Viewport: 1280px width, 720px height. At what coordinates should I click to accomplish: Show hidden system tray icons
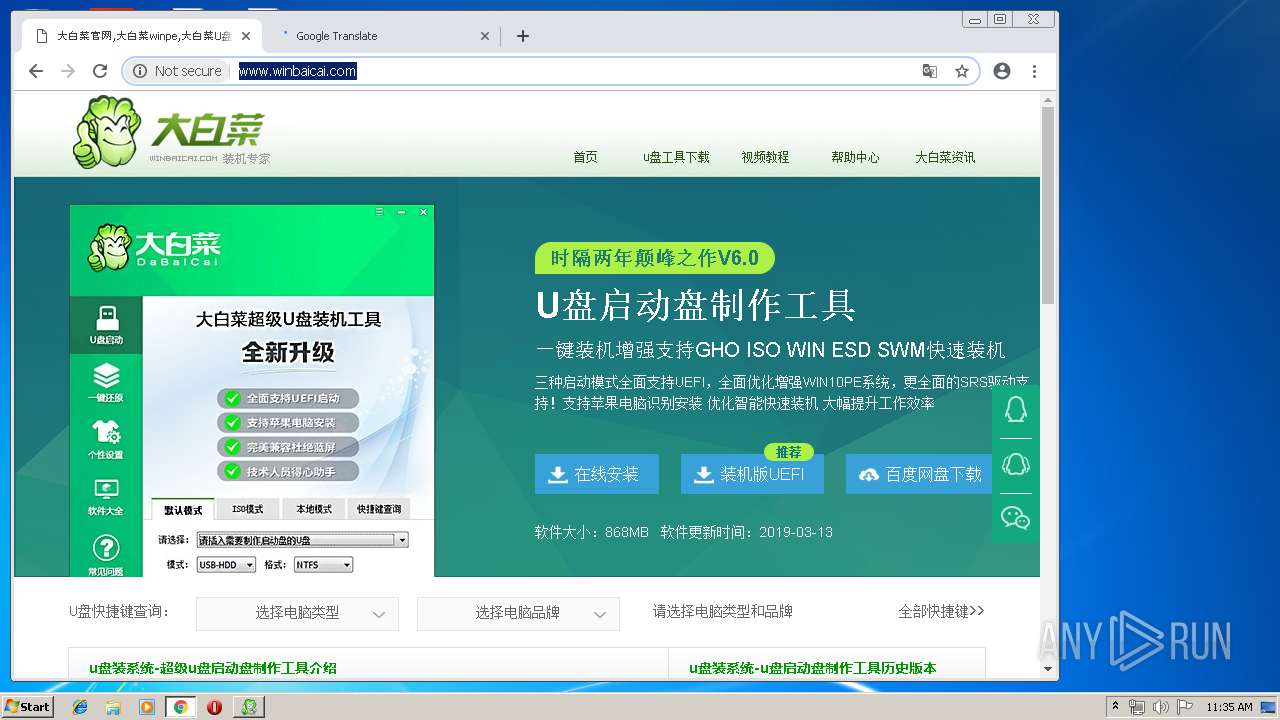[1116, 707]
